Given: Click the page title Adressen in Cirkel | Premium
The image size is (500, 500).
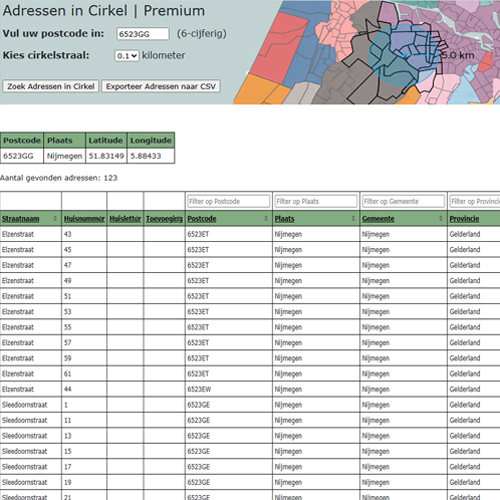Looking at the screenshot, I should coord(104,11).
